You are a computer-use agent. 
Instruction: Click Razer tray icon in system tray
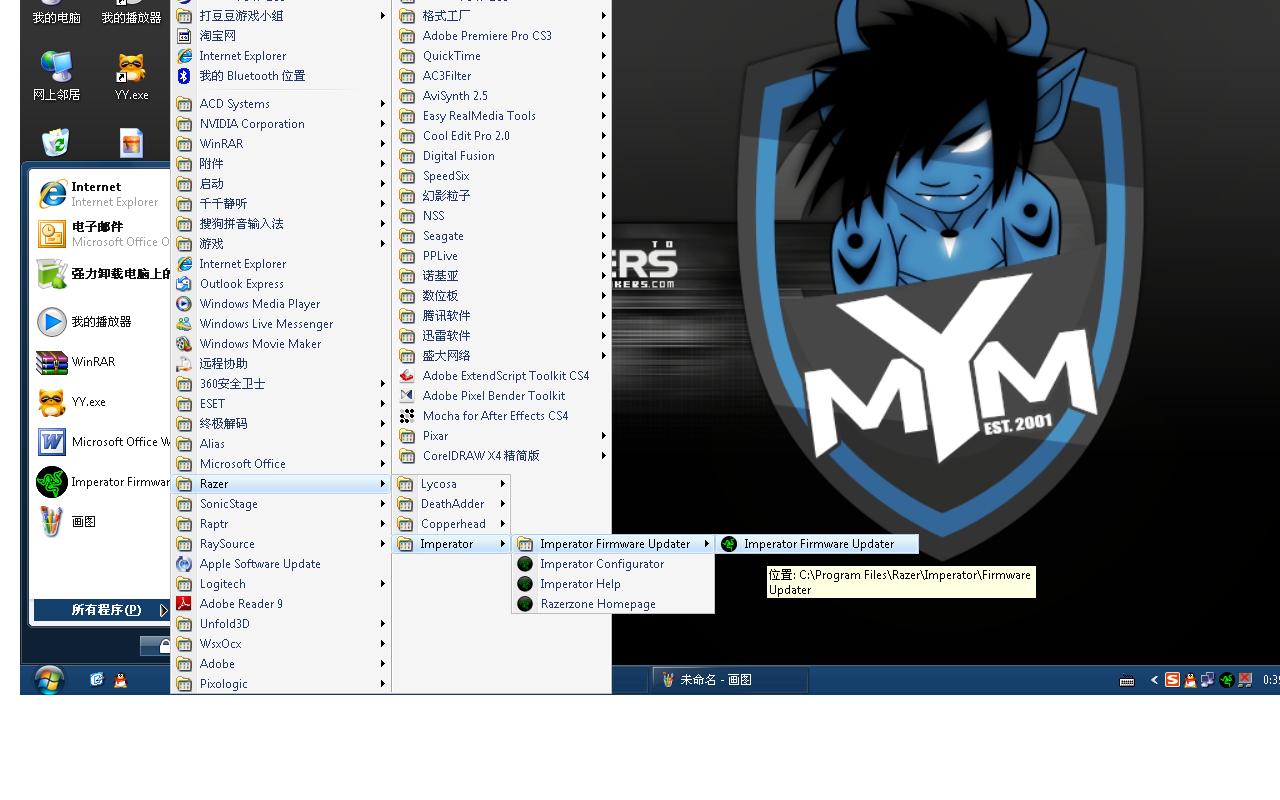pyautogui.click(x=1226, y=680)
